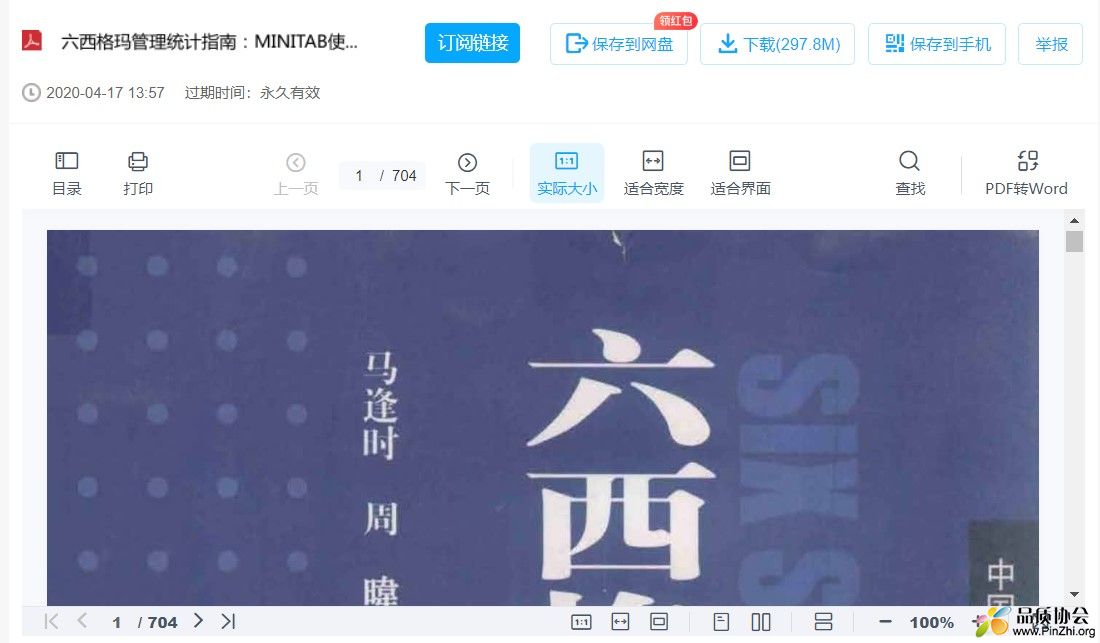The width and height of the screenshot is (1100, 643).
Task: Report the file with 举报 button
Action: (1050, 44)
